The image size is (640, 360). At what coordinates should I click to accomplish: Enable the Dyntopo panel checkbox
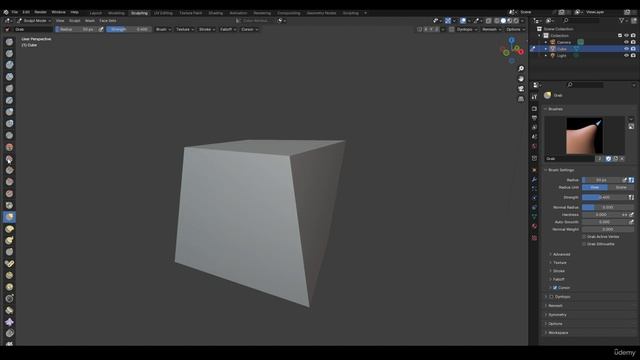tap(551, 297)
